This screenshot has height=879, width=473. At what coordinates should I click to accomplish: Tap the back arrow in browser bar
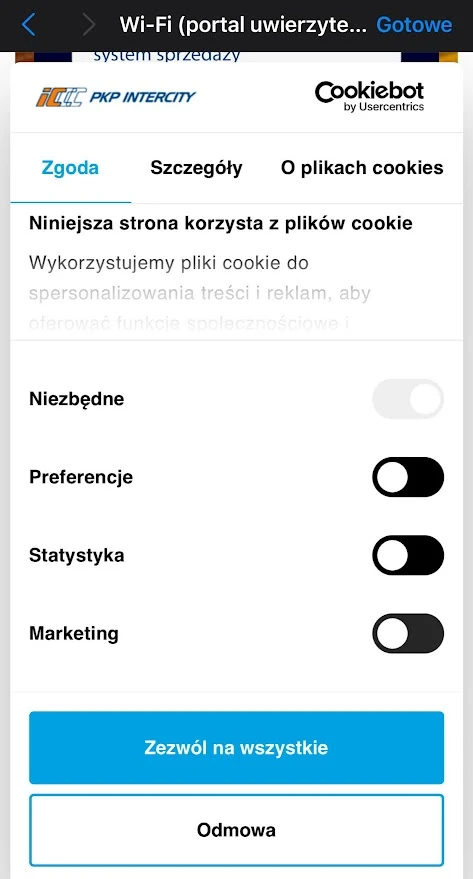coord(28,25)
